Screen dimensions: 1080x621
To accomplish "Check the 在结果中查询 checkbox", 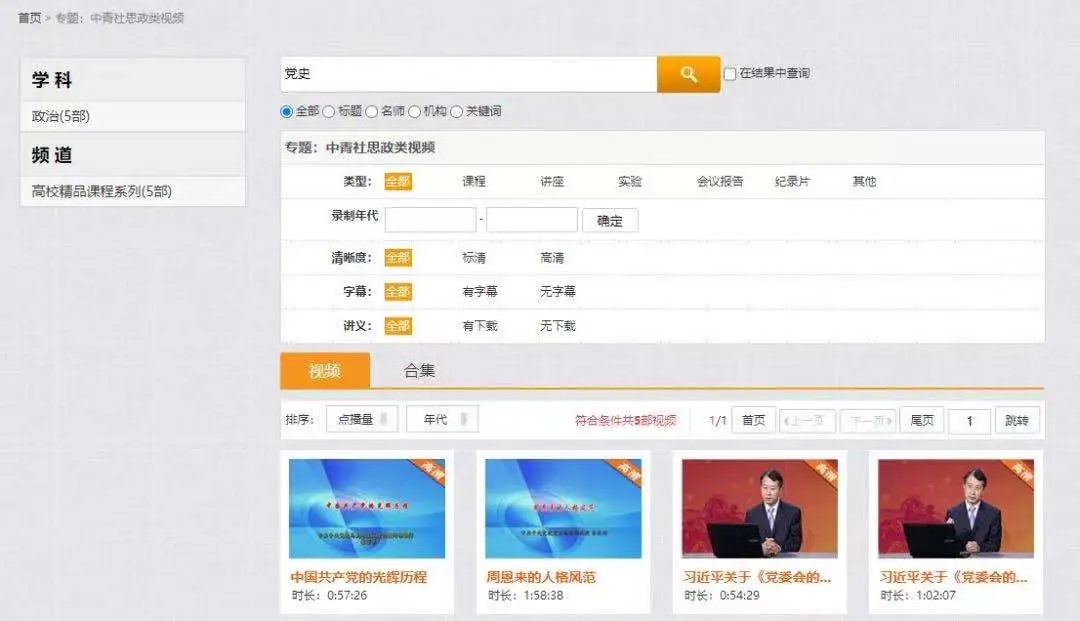I will tap(730, 74).
